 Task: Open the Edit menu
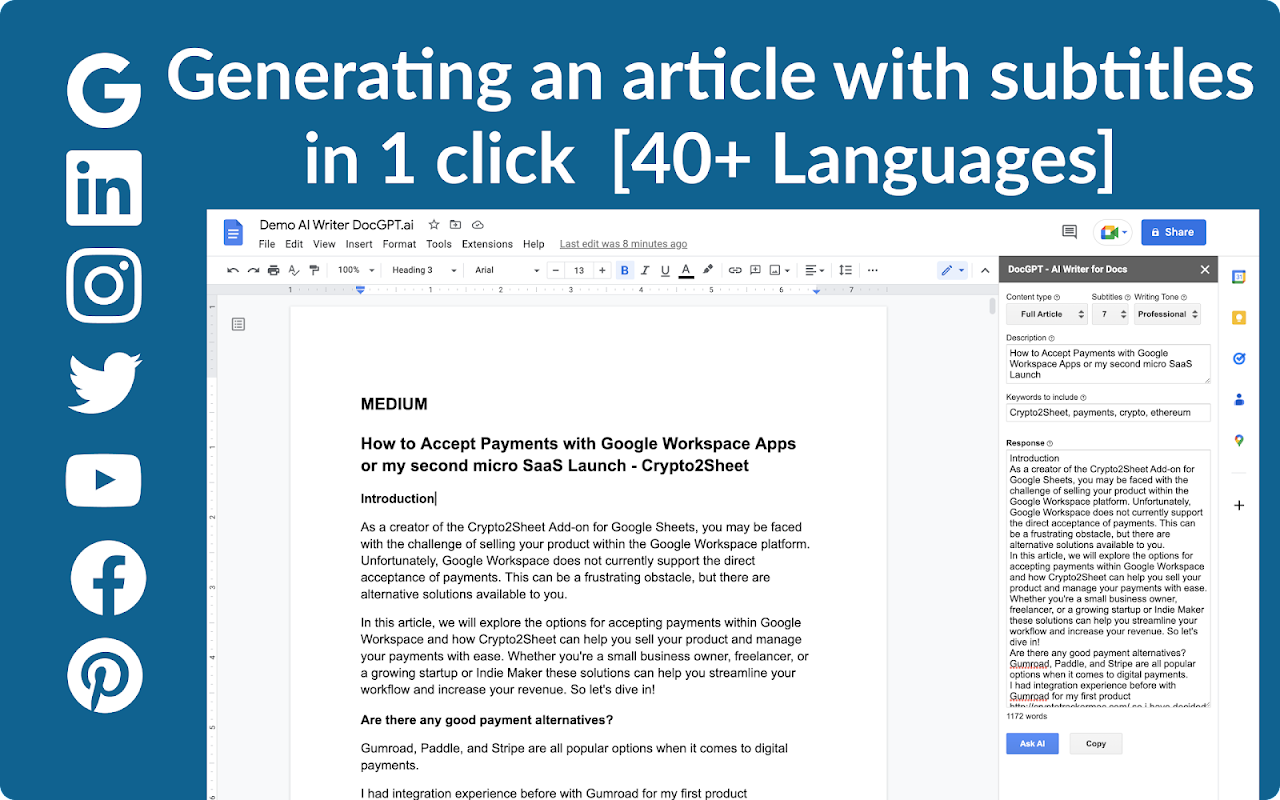294,244
